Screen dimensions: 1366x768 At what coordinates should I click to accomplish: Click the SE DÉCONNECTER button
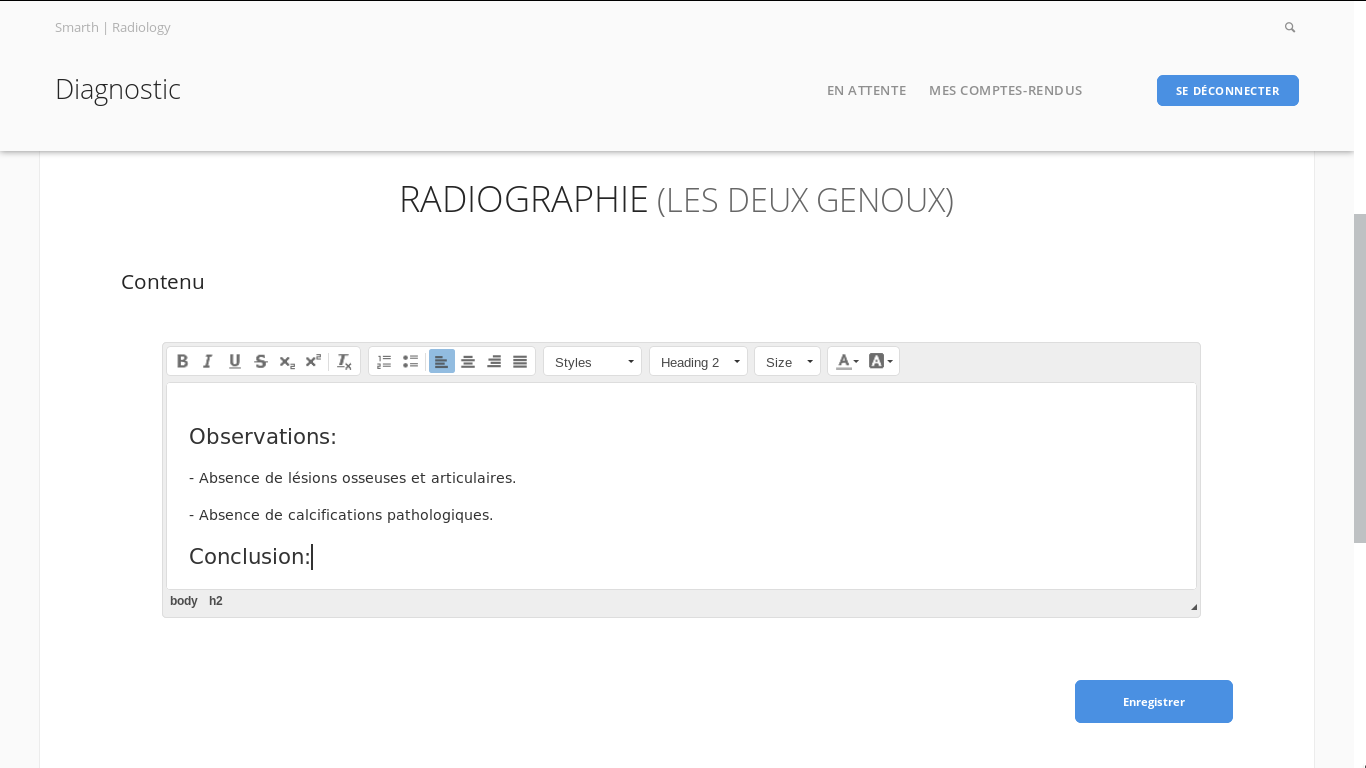click(x=1227, y=90)
